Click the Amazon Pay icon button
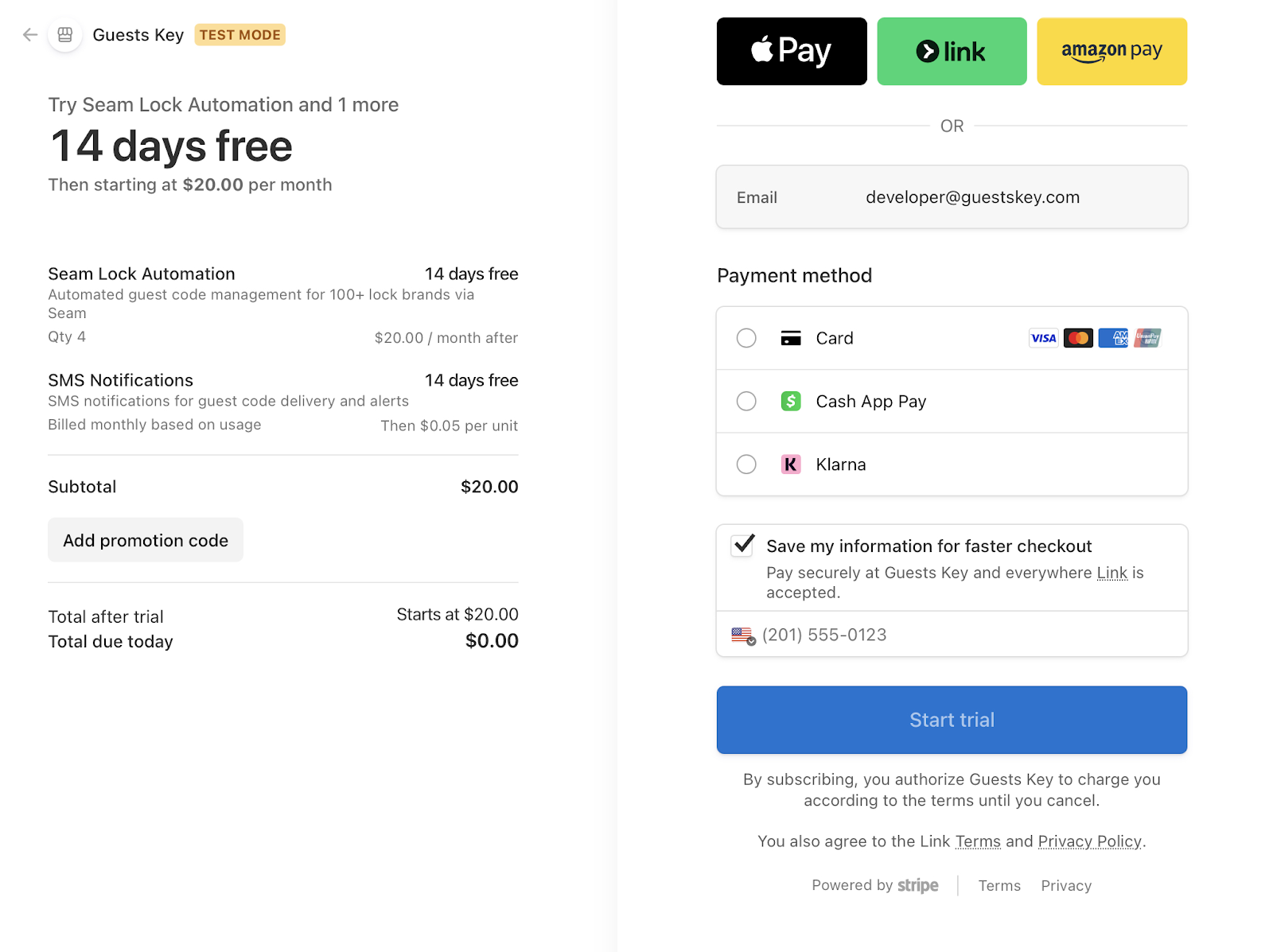This screenshot has height=952, width=1273. click(x=1111, y=51)
